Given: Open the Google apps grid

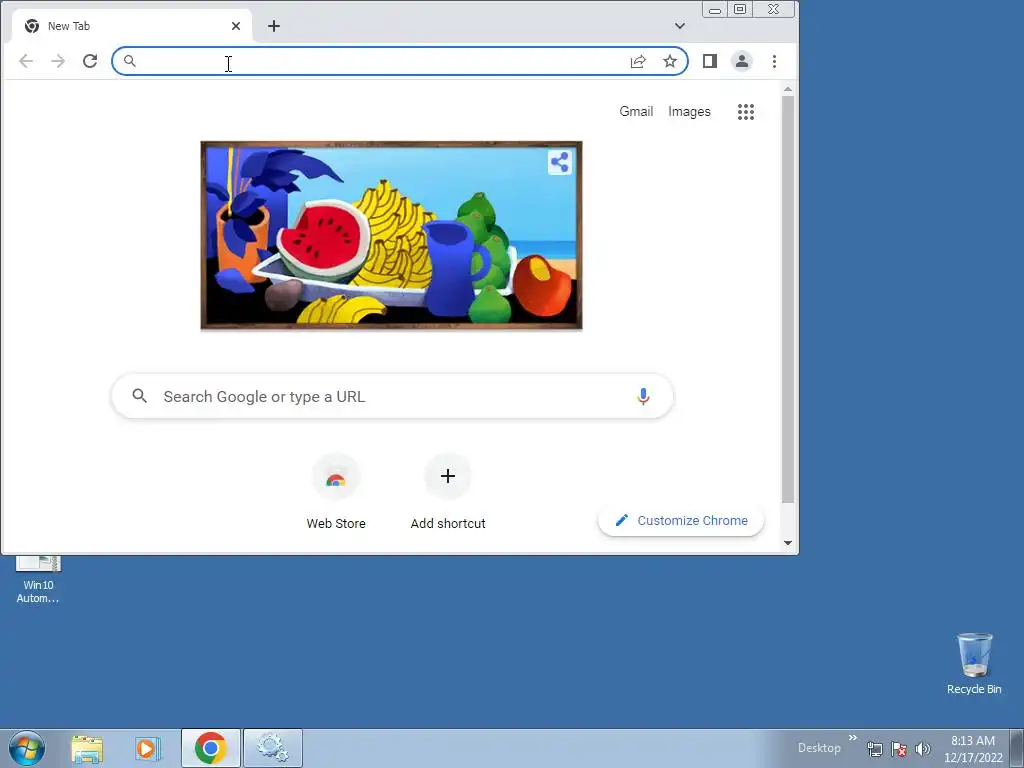Looking at the screenshot, I should 746,112.
